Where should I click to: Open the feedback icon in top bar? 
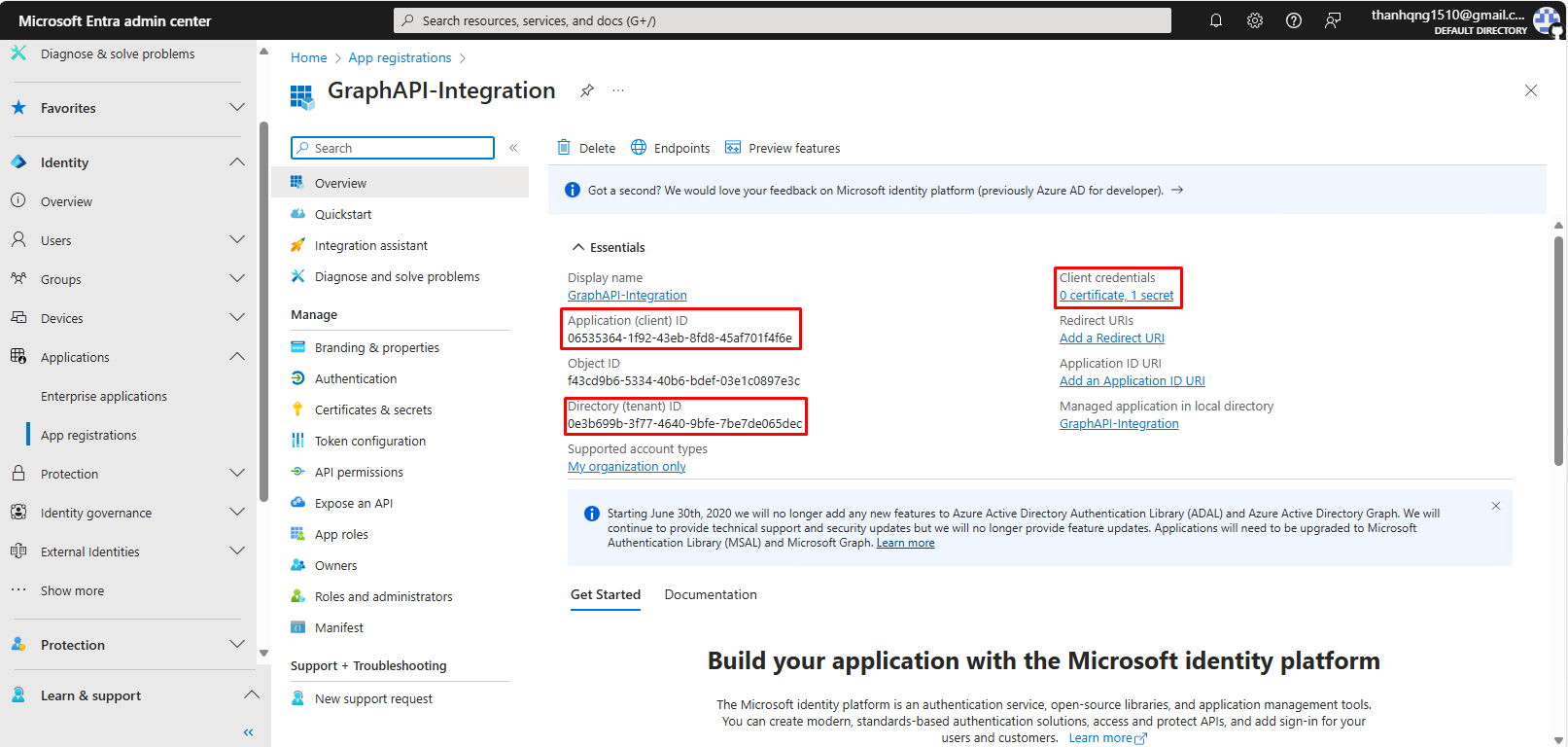point(1333,20)
